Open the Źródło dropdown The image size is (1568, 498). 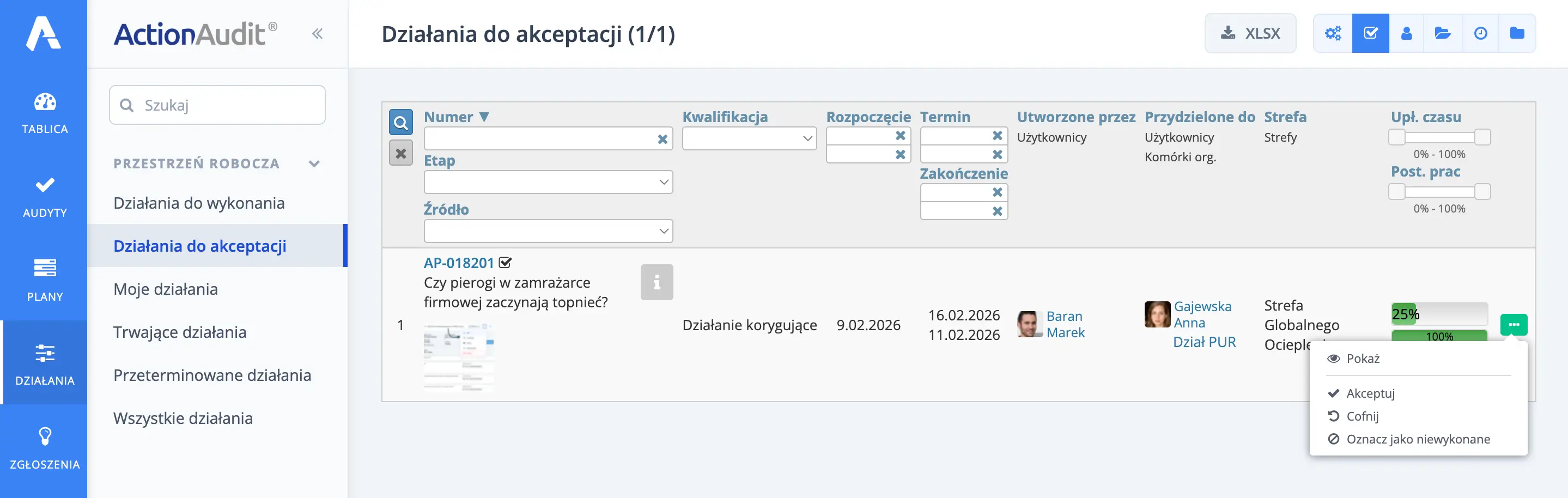[548, 230]
